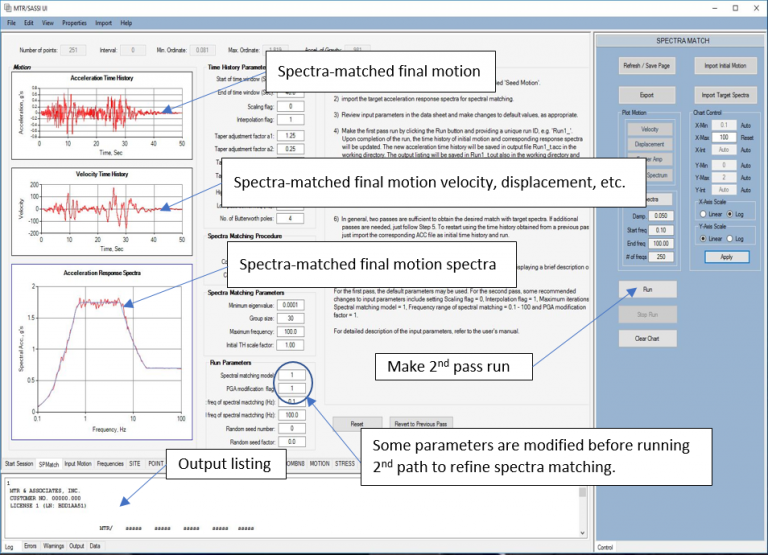The height and width of the screenshot is (555, 768).
Task: Switch to the Frequencies tab
Action: 110,464
